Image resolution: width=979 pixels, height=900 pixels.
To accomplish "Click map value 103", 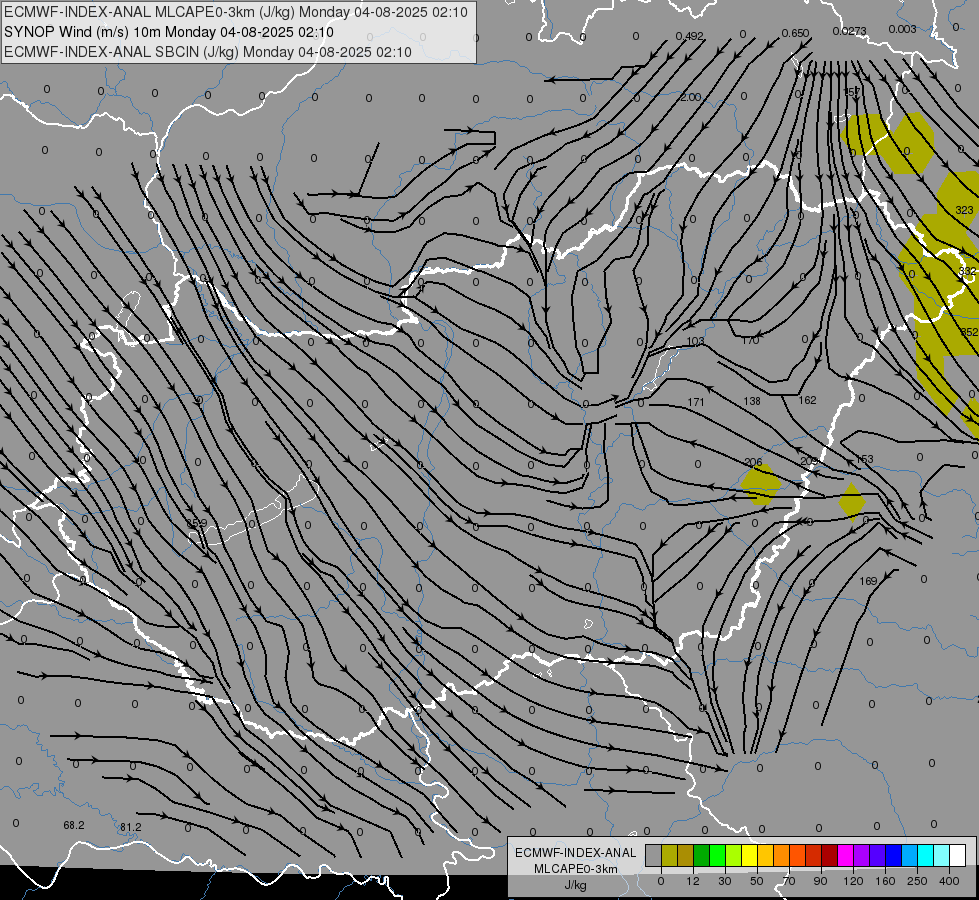I will coord(695,342).
